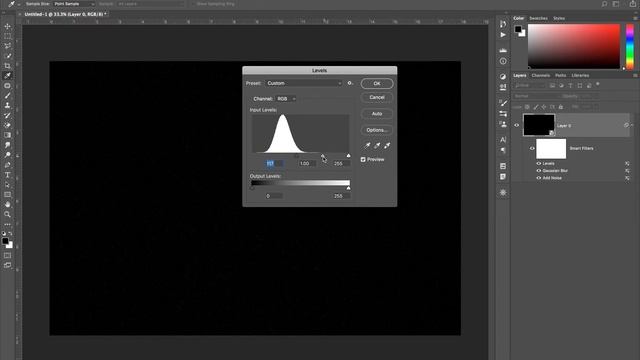Open the Channel dropdown showing RGB
The height and width of the screenshot is (360, 640).
click(286, 99)
